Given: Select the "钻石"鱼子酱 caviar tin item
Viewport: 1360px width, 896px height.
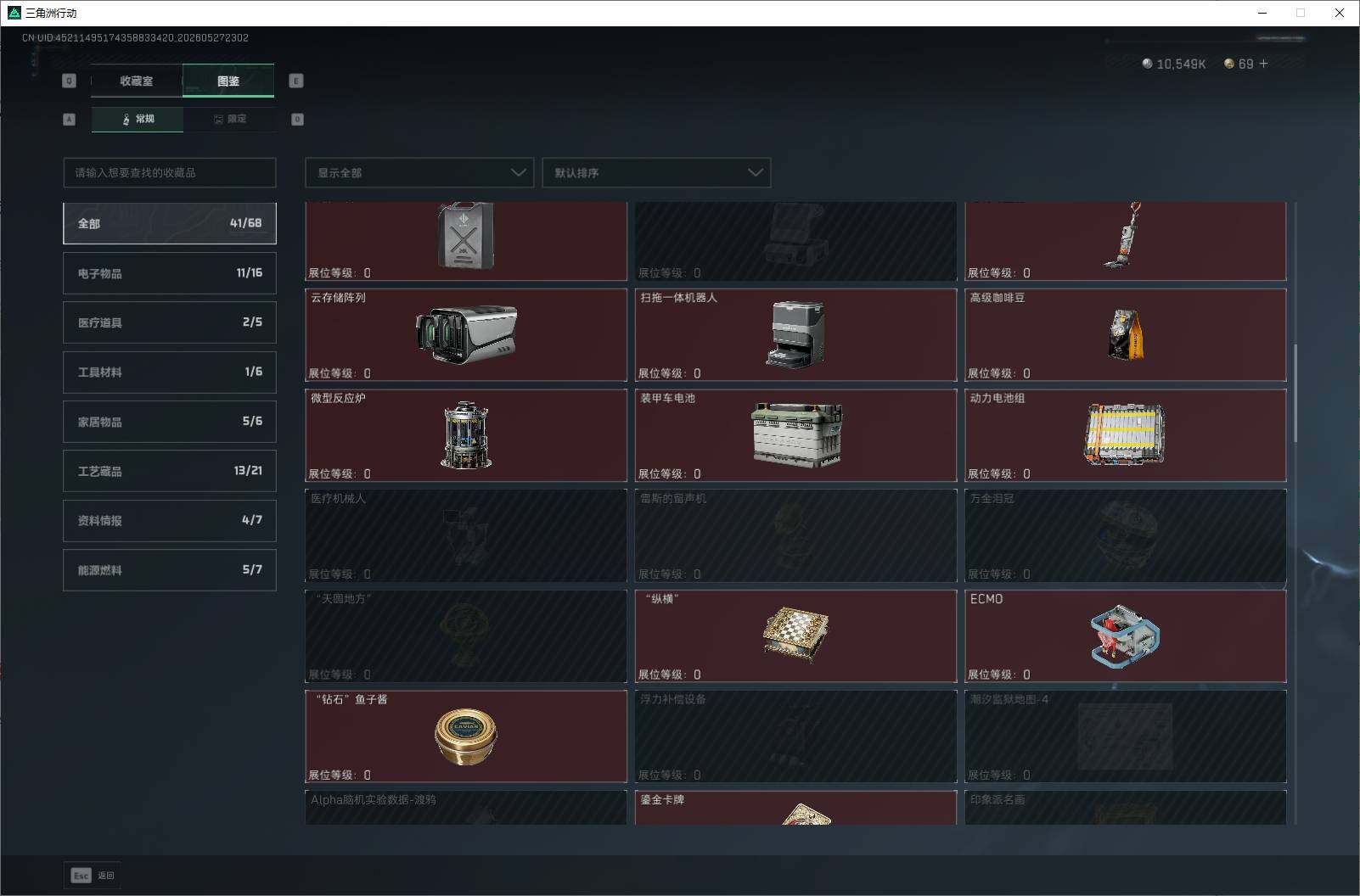Looking at the screenshot, I should coord(465,736).
